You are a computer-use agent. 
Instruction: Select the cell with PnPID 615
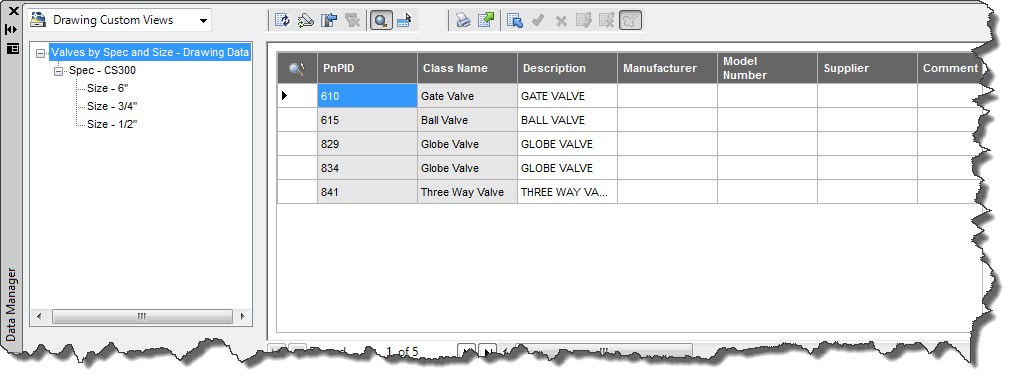[x=367, y=120]
